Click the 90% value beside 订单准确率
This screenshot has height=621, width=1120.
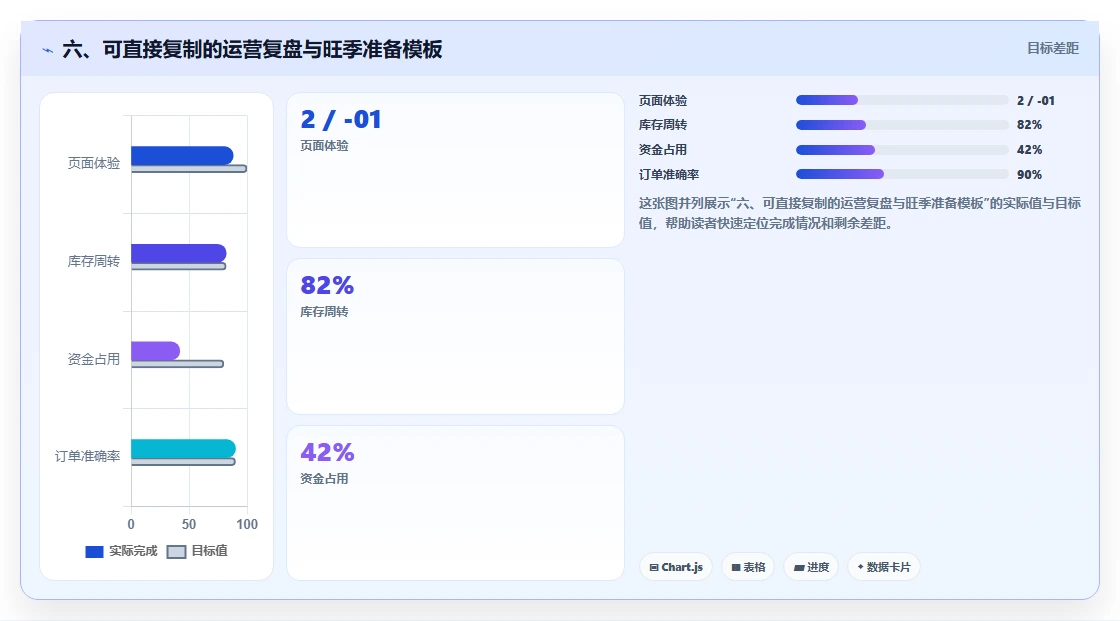1029,175
